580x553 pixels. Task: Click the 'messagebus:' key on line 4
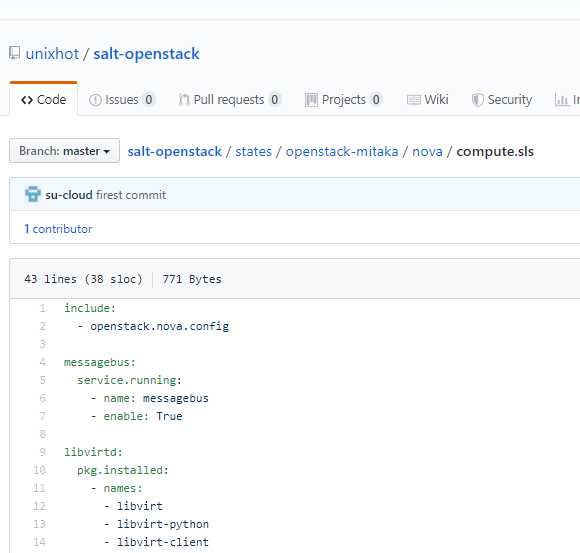pos(100,362)
